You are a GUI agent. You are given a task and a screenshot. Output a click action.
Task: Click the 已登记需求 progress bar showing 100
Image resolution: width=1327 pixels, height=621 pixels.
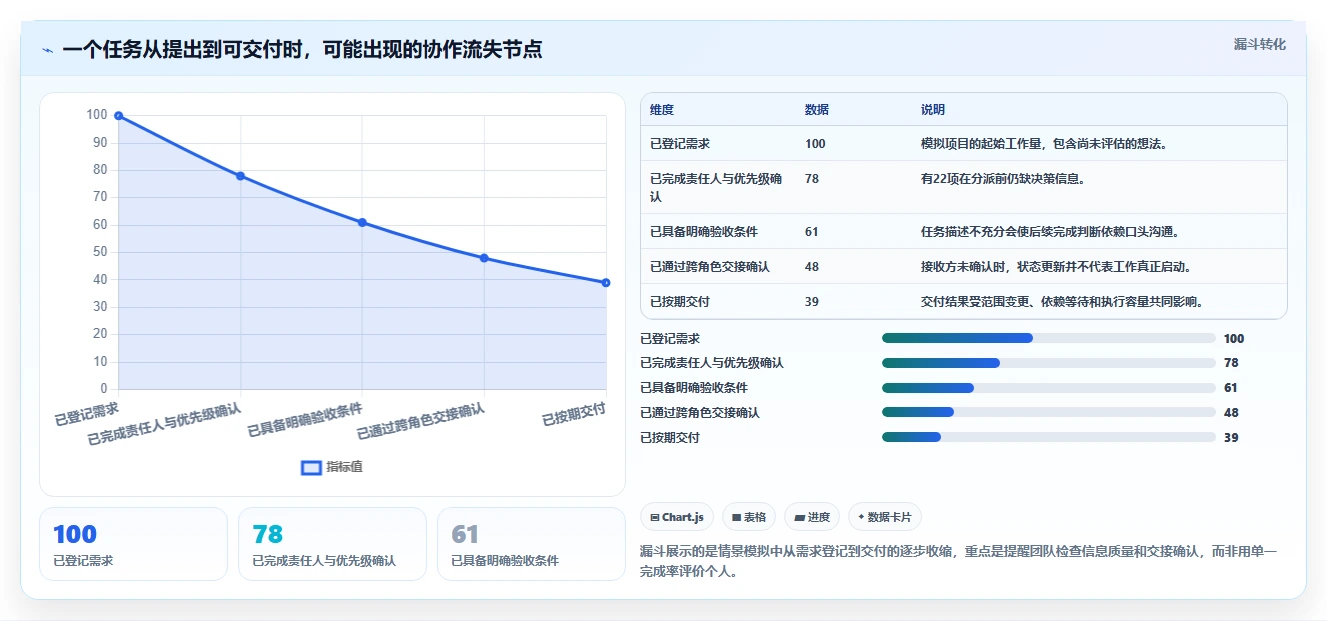tap(1049, 338)
